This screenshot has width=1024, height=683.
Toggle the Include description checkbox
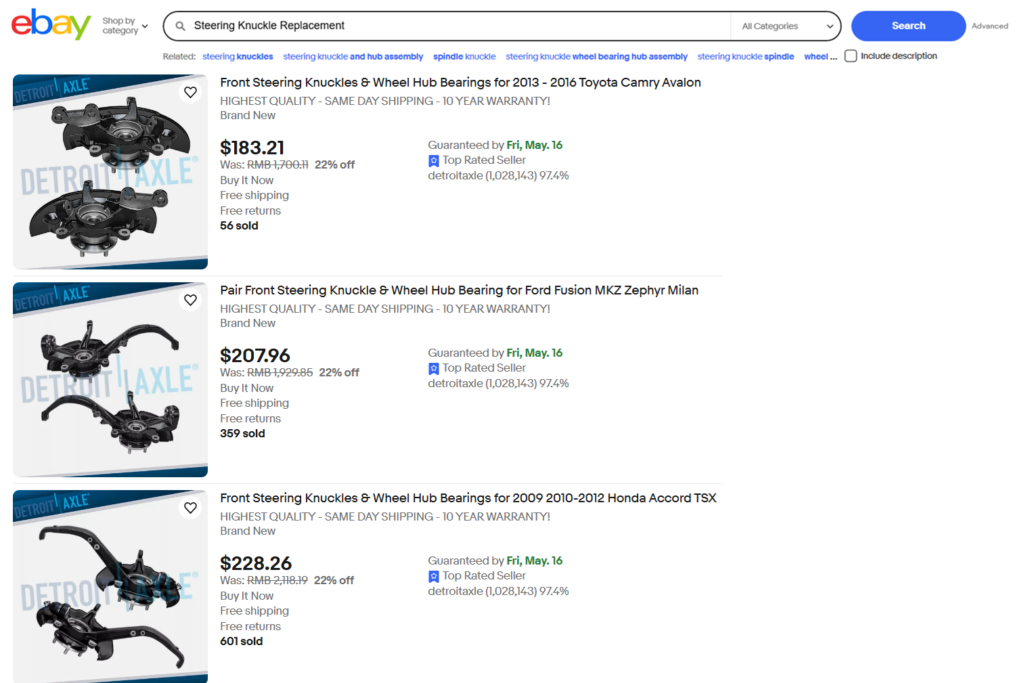850,56
